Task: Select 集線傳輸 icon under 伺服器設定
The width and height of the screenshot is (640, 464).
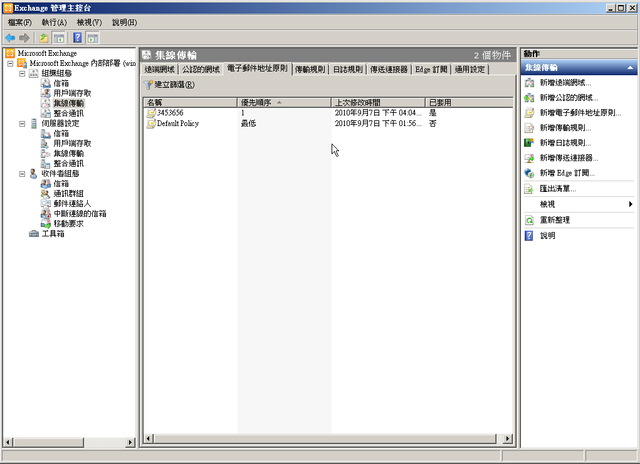Action: (46, 153)
